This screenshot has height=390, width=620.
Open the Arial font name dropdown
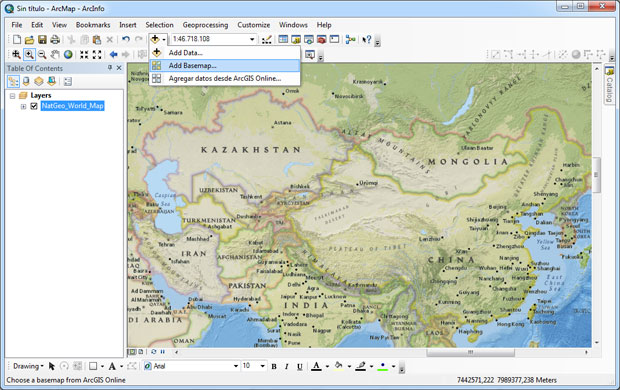[x=236, y=366]
